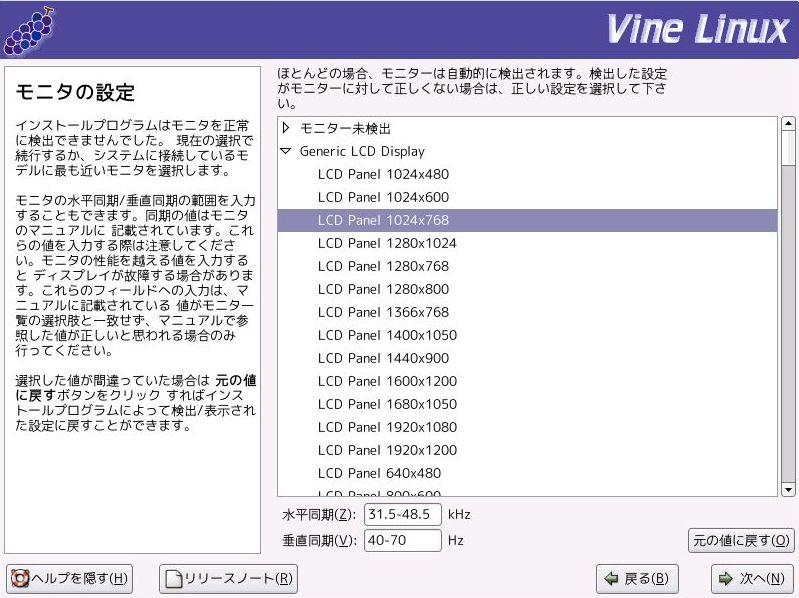
Task: Proceed with the 次へ button
Action: [752, 579]
